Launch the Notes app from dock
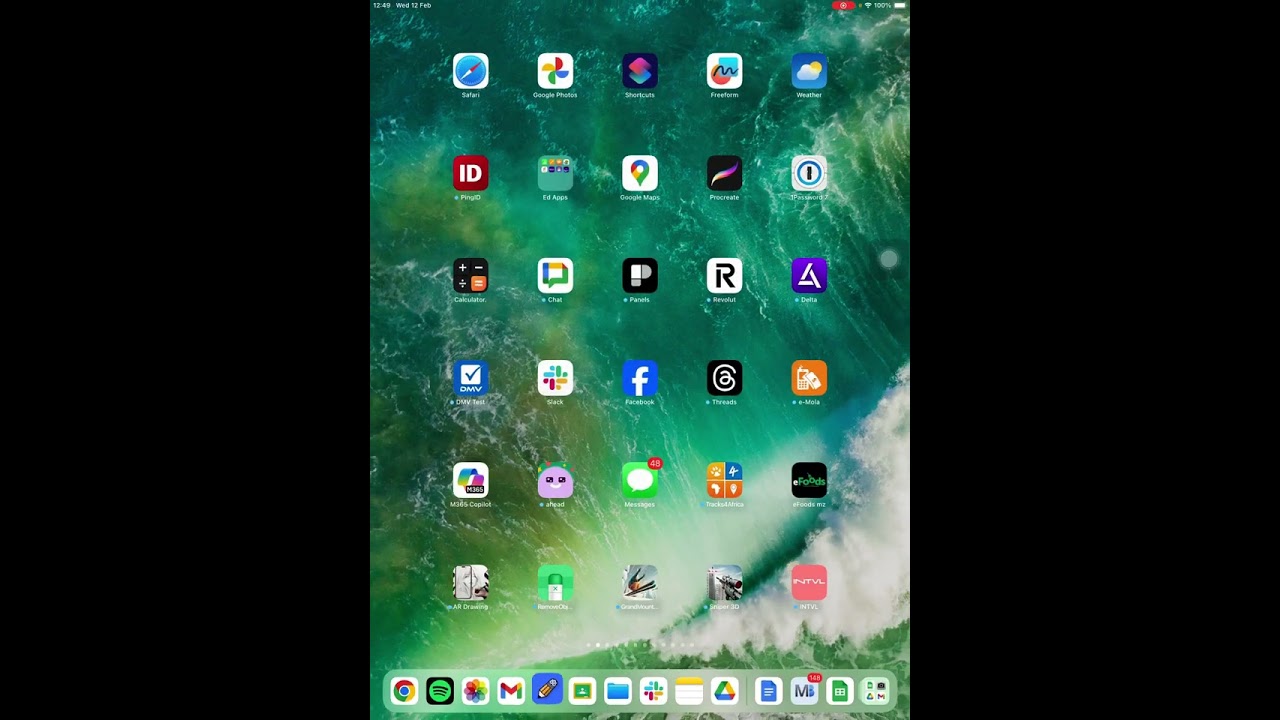Viewport: 1280px width, 720px height. click(x=689, y=691)
